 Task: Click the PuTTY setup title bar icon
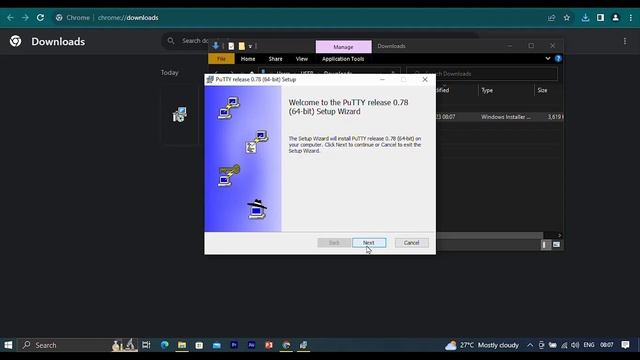(x=210, y=80)
